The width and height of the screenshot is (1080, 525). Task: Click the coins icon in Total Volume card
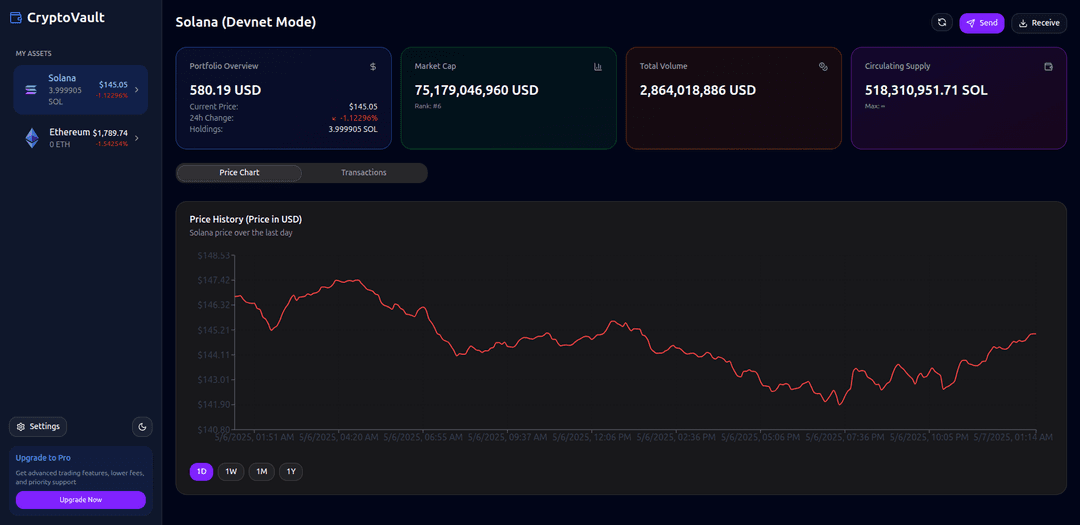(822, 67)
